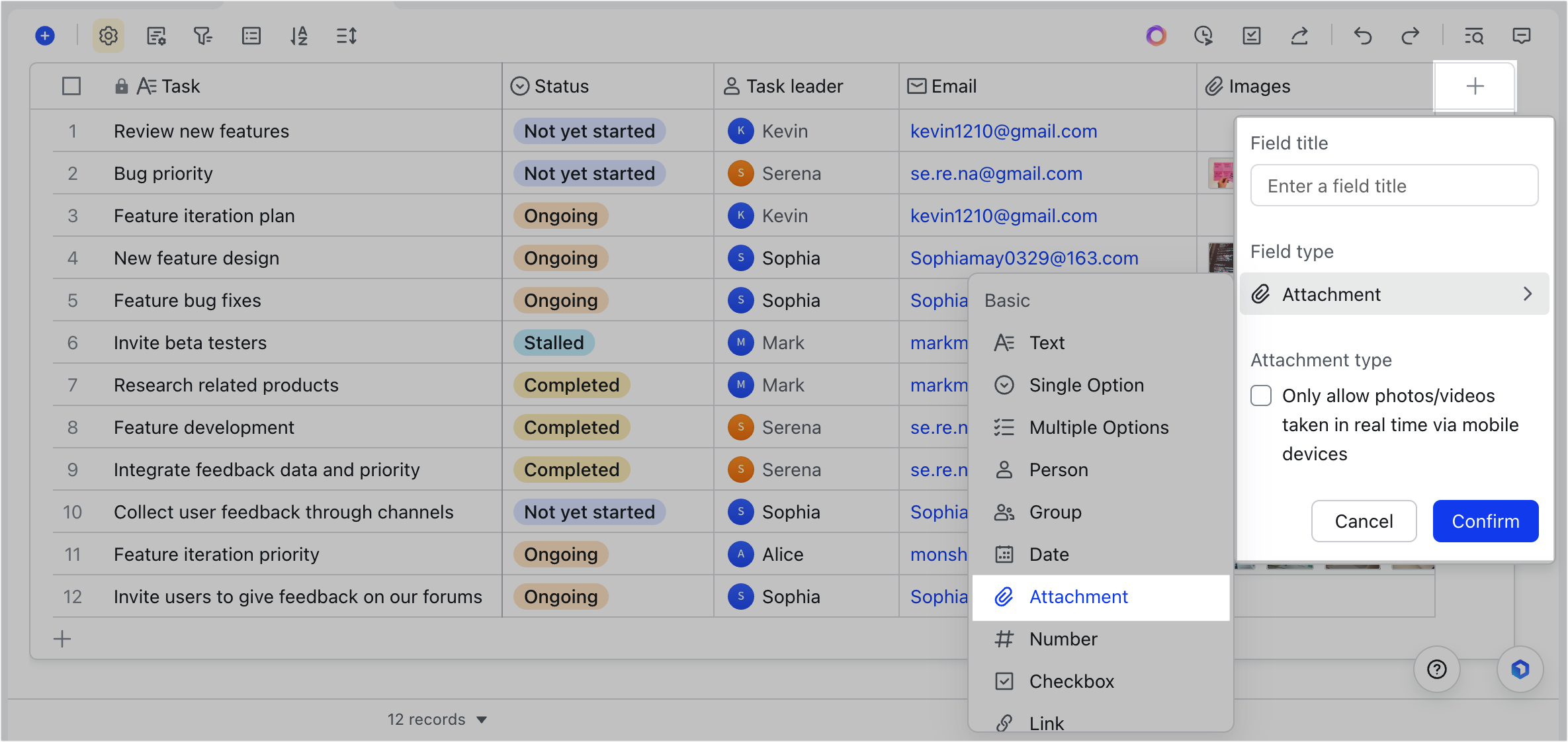The height and width of the screenshot is (742, 1568).
Task: Open the Status column header dropdown
Action: [x=519, y=85]
